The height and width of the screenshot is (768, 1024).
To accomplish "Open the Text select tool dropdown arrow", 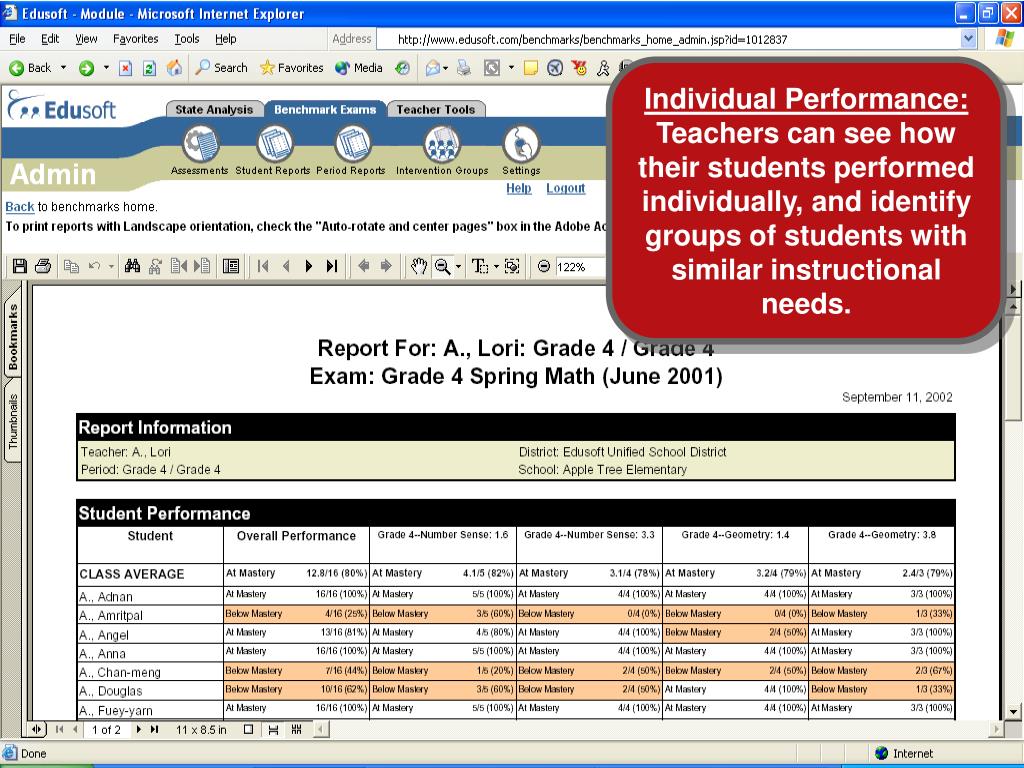I will (496, 266).
